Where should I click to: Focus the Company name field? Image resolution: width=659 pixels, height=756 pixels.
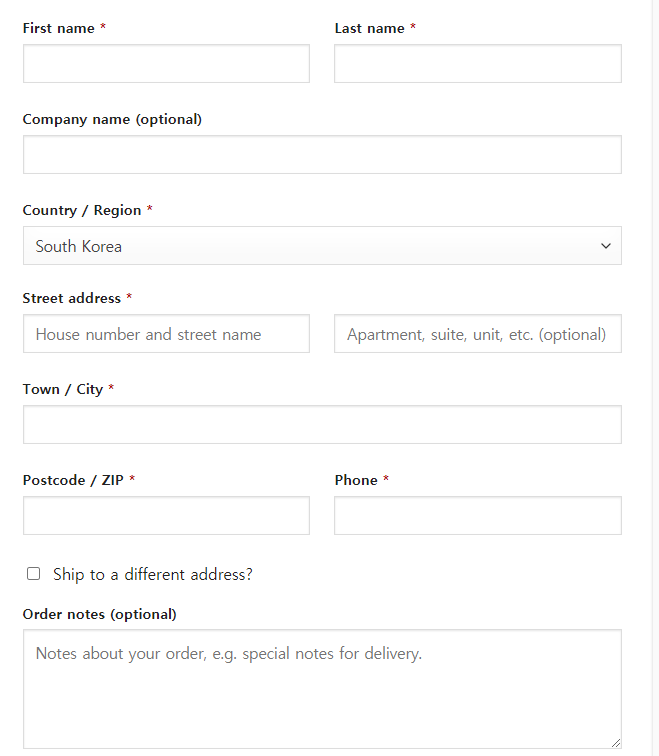click(323, 154)
